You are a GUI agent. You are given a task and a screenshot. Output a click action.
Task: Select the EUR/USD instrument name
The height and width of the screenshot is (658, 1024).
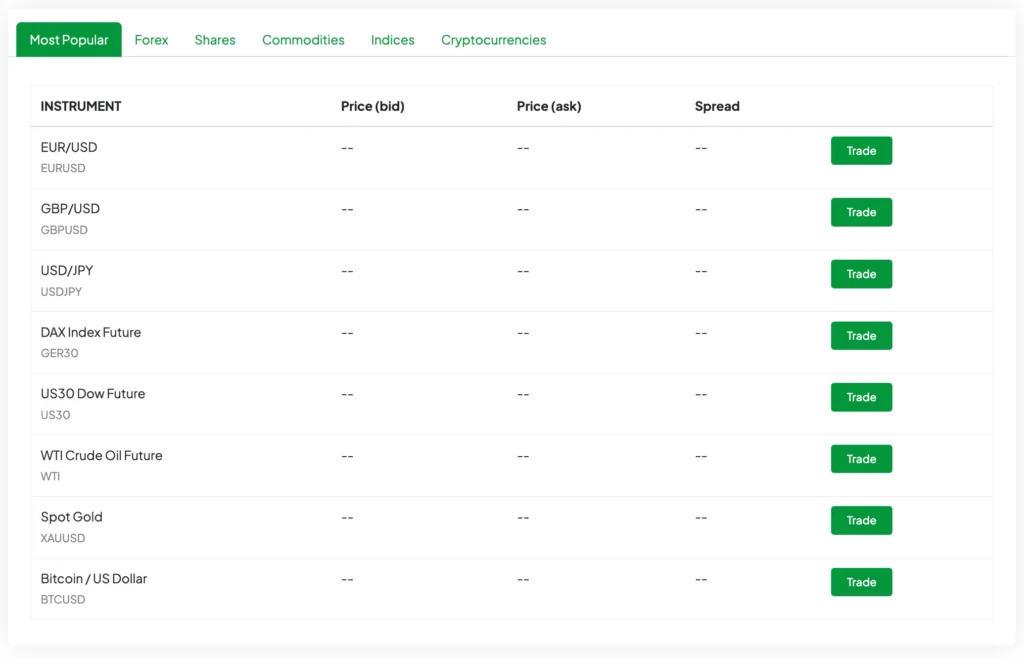(69, 147)
